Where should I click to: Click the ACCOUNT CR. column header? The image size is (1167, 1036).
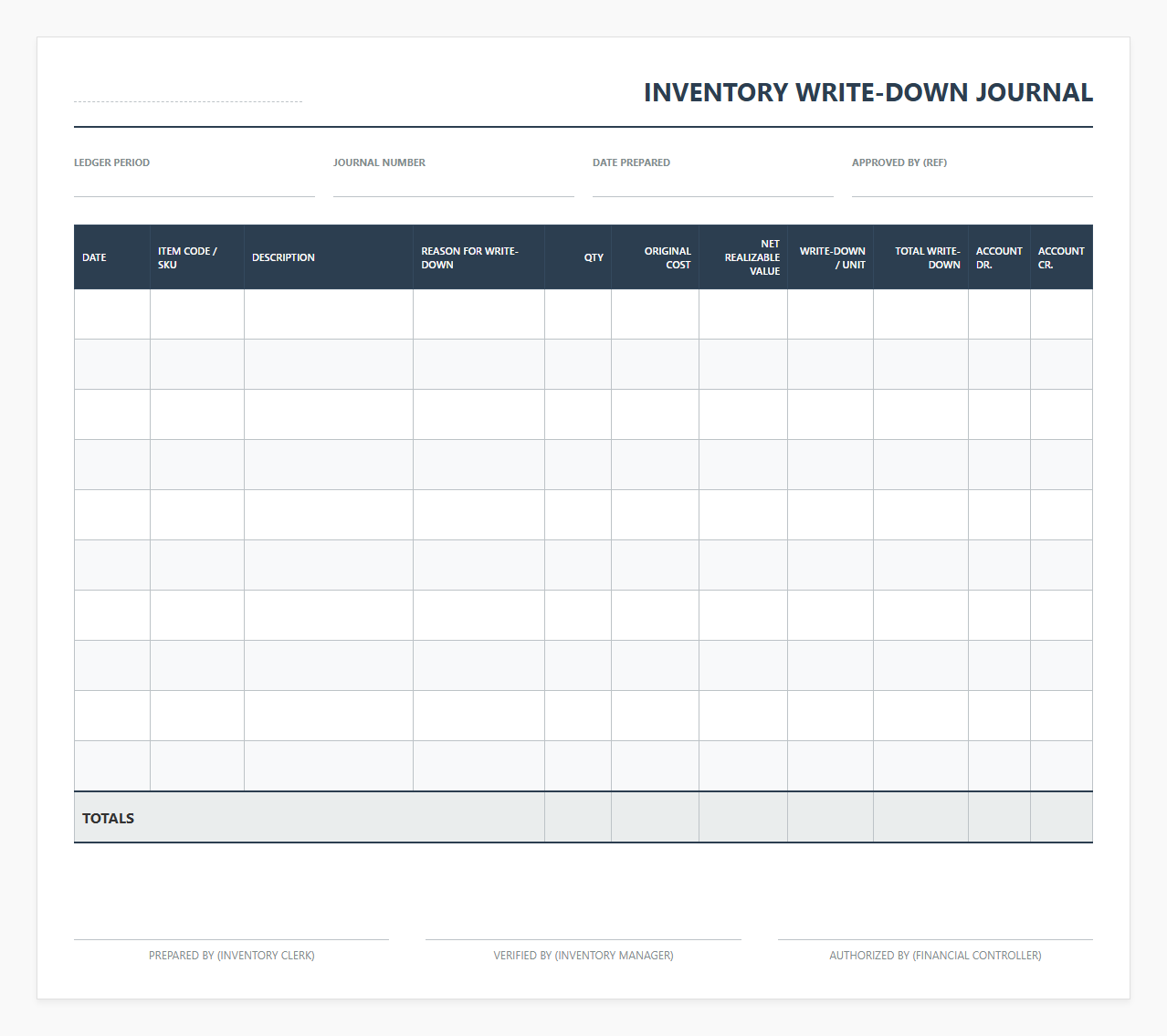point(1062,257)
